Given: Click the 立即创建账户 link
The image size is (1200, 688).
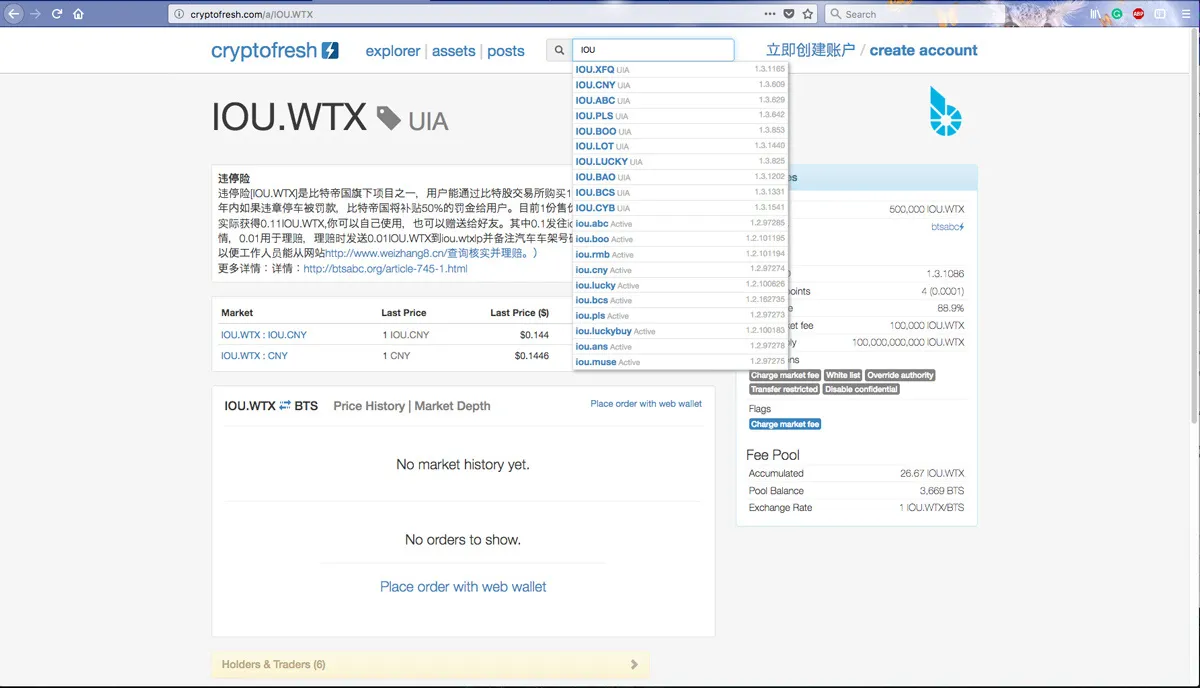Looking at the screenshot, I should click(x=811, y=50).
